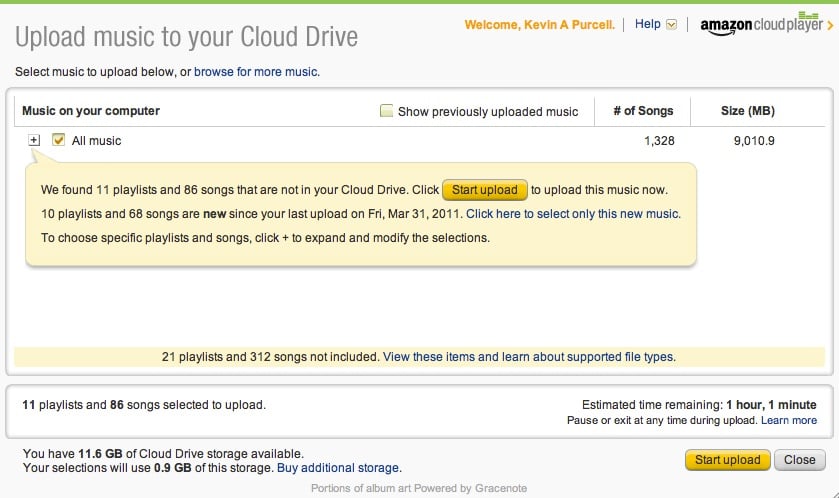The width and height of the screenshot is (839, 498).
Task: Select the All music label
Action: pos(96,141)
